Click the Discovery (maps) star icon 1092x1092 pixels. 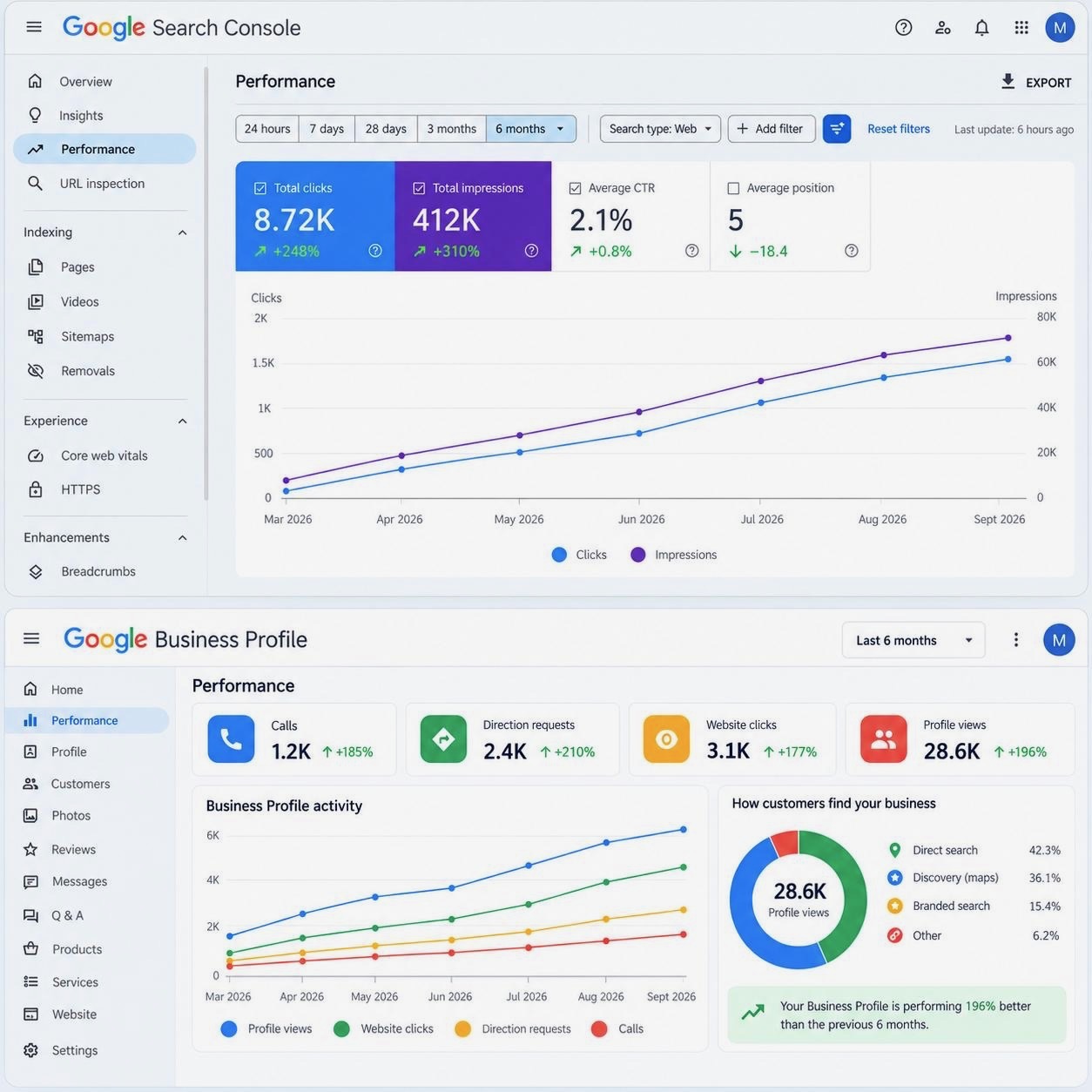(x=894, y=878)
